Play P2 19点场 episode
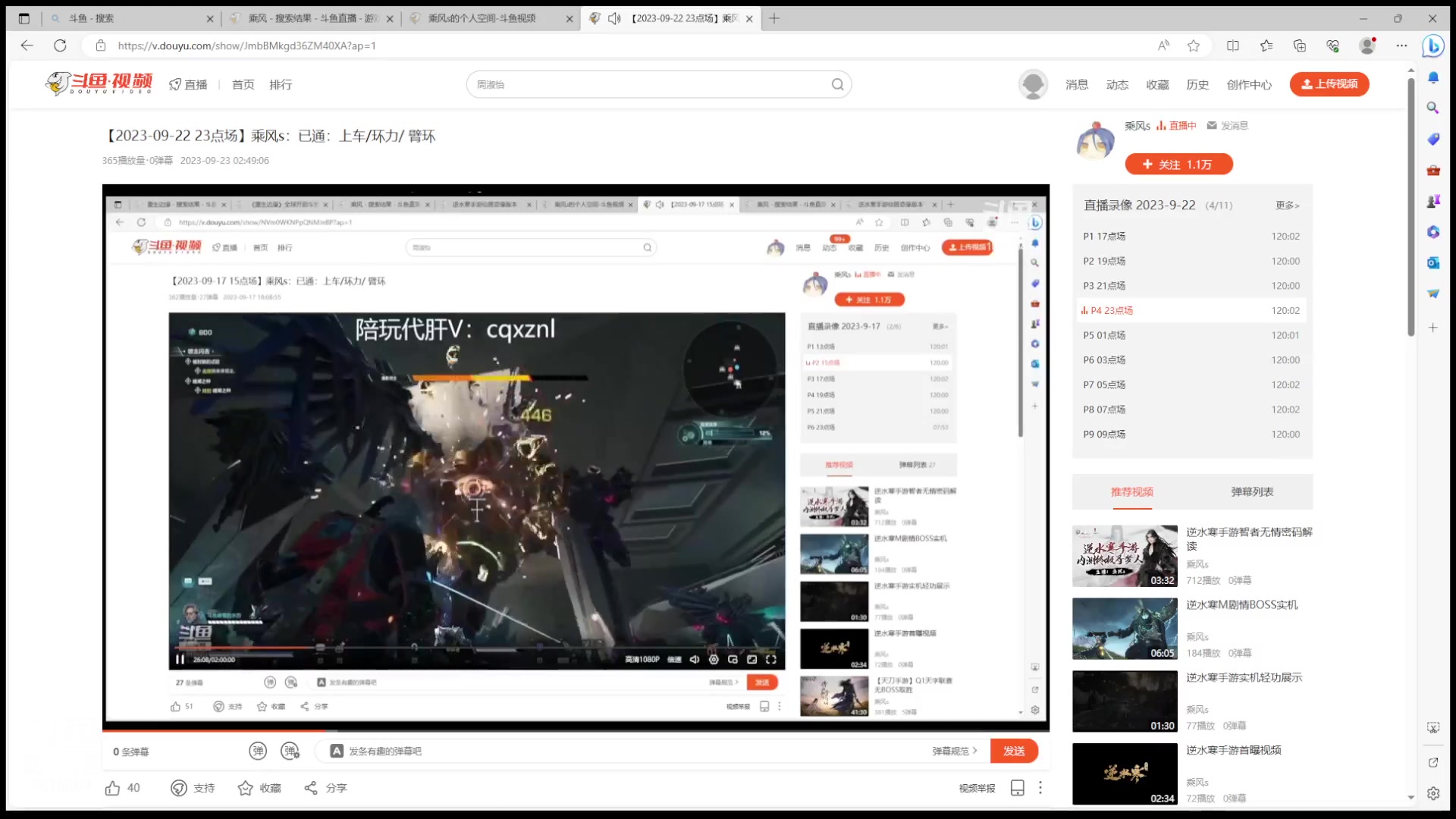Viewport: 1456px width, 819px height. [x=1191, y=261]
